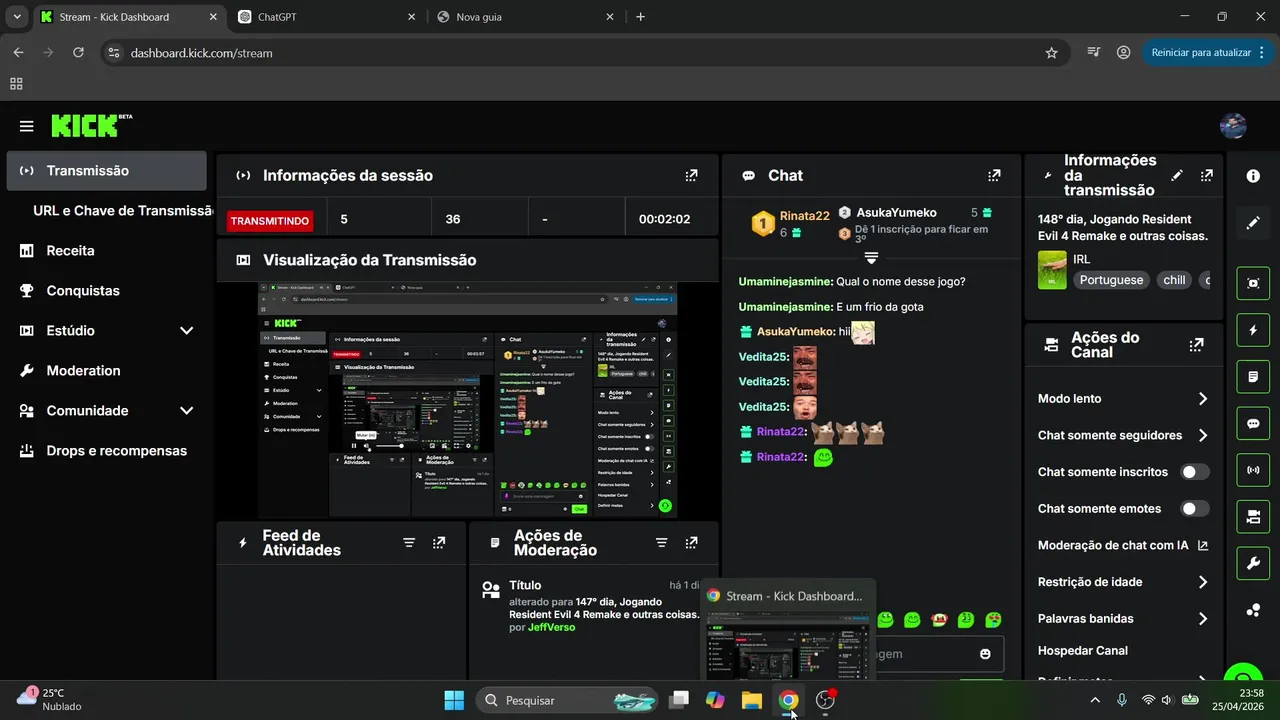The image size is (1280, 720).
Task: Pop out the Ações de Moderação panel
Action: 691,542
